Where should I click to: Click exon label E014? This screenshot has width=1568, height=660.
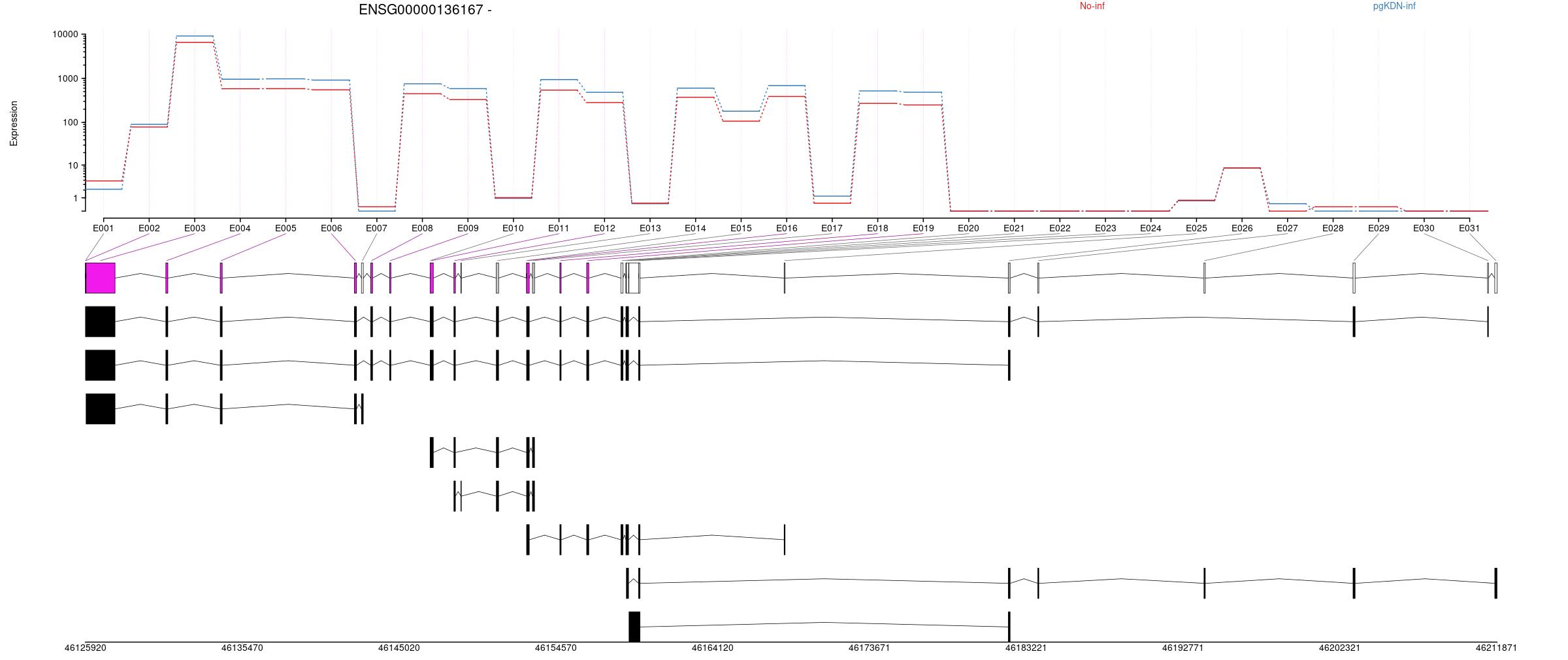[x=695, y=228]
